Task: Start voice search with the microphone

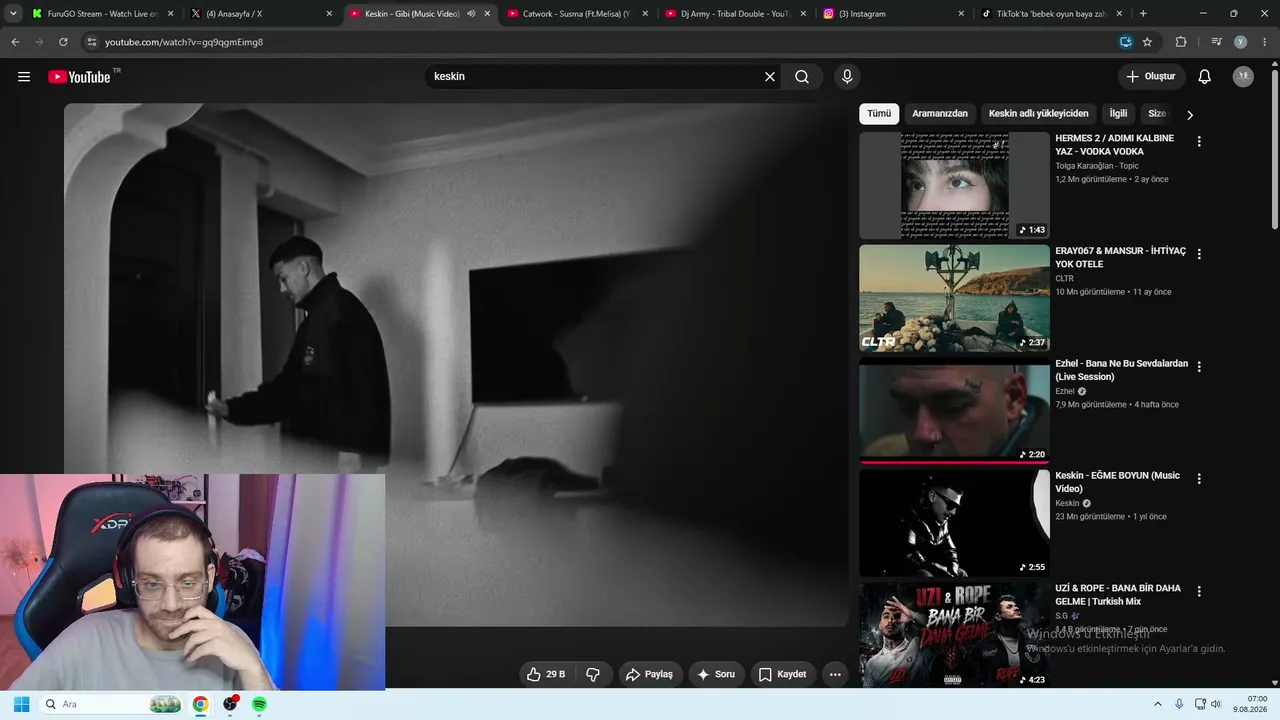Action: click(x=847, y=77)
